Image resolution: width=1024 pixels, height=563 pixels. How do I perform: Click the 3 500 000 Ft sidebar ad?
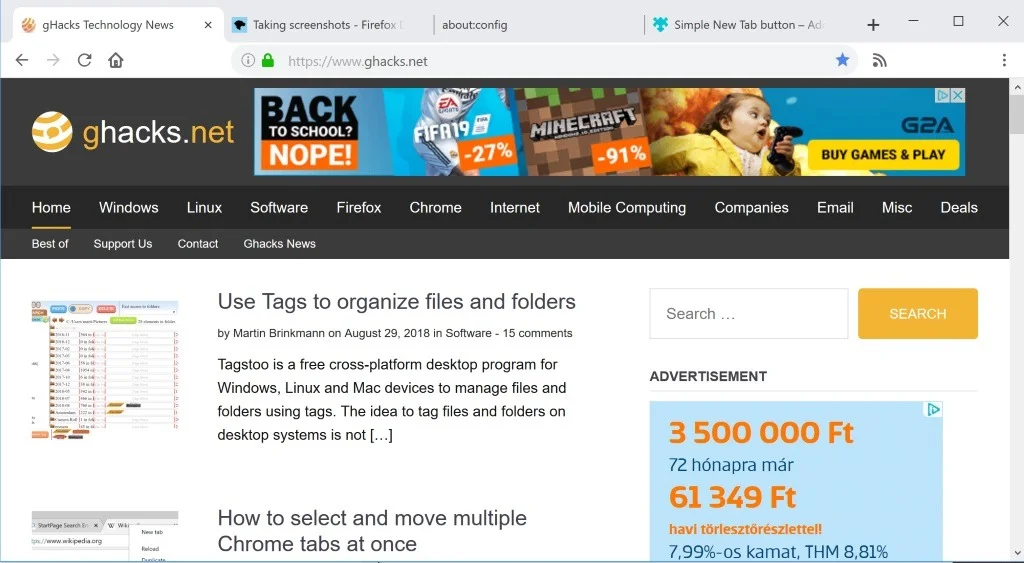click(796, 481)
